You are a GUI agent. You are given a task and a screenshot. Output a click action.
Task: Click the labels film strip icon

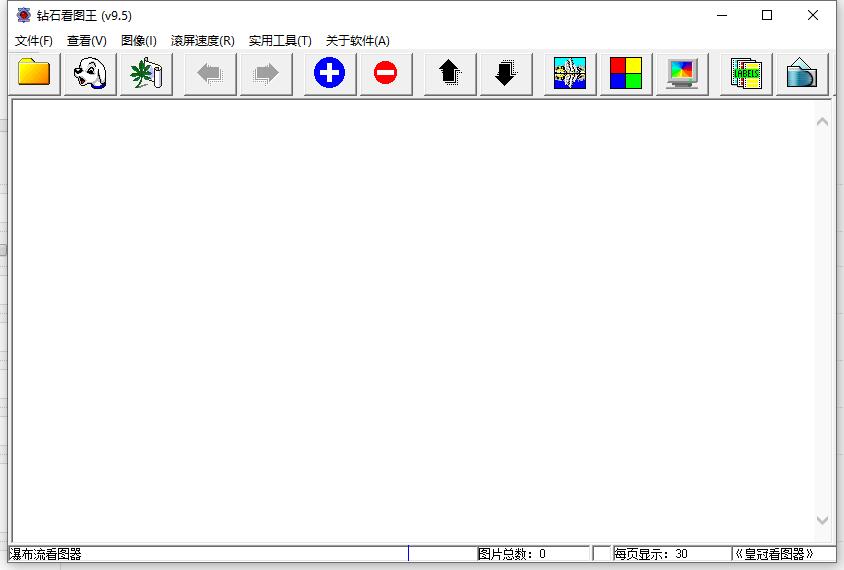[x=746, y=74]
